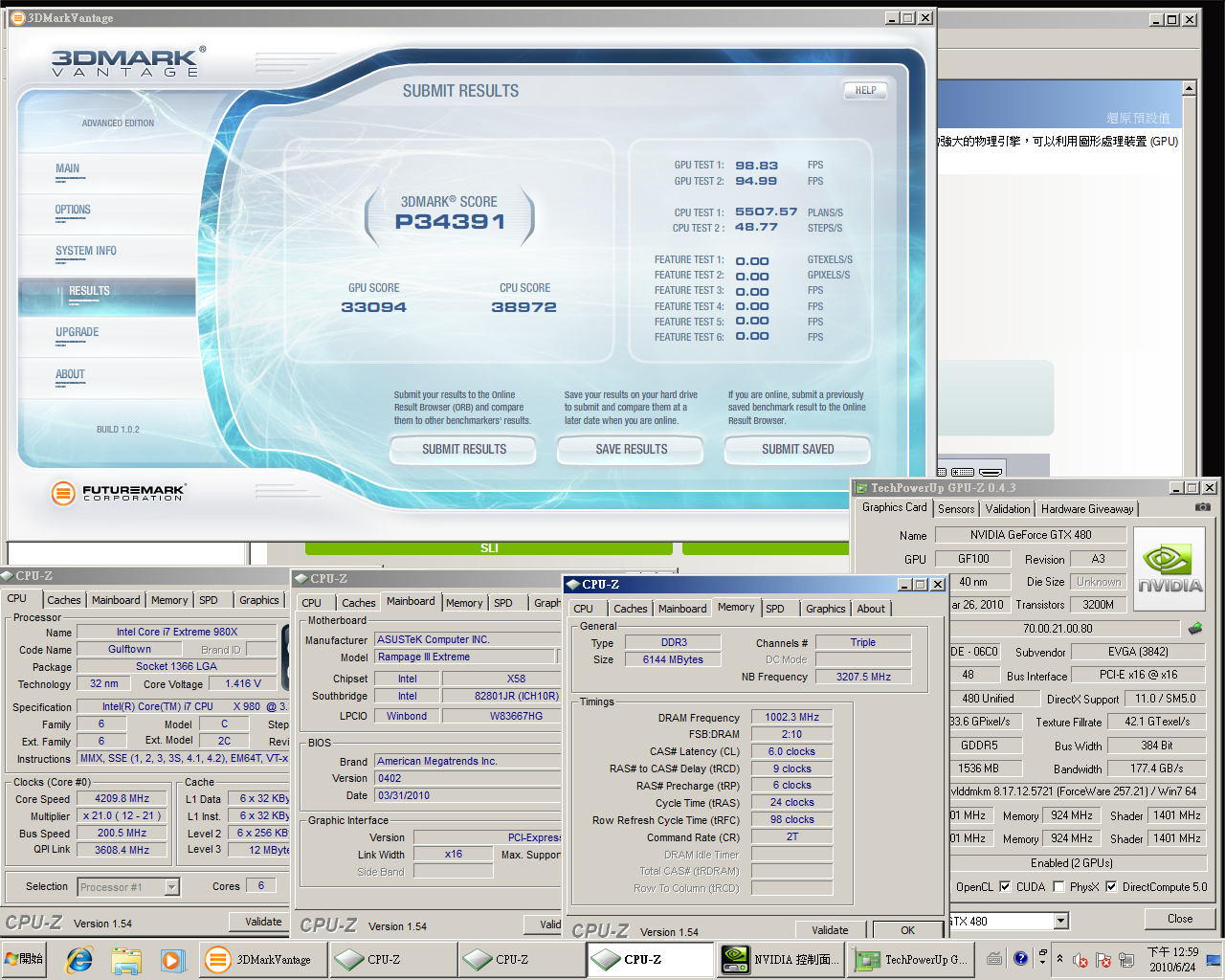
Task: Click OK in CPU-Z Memory window
Action: click(907, 930)
